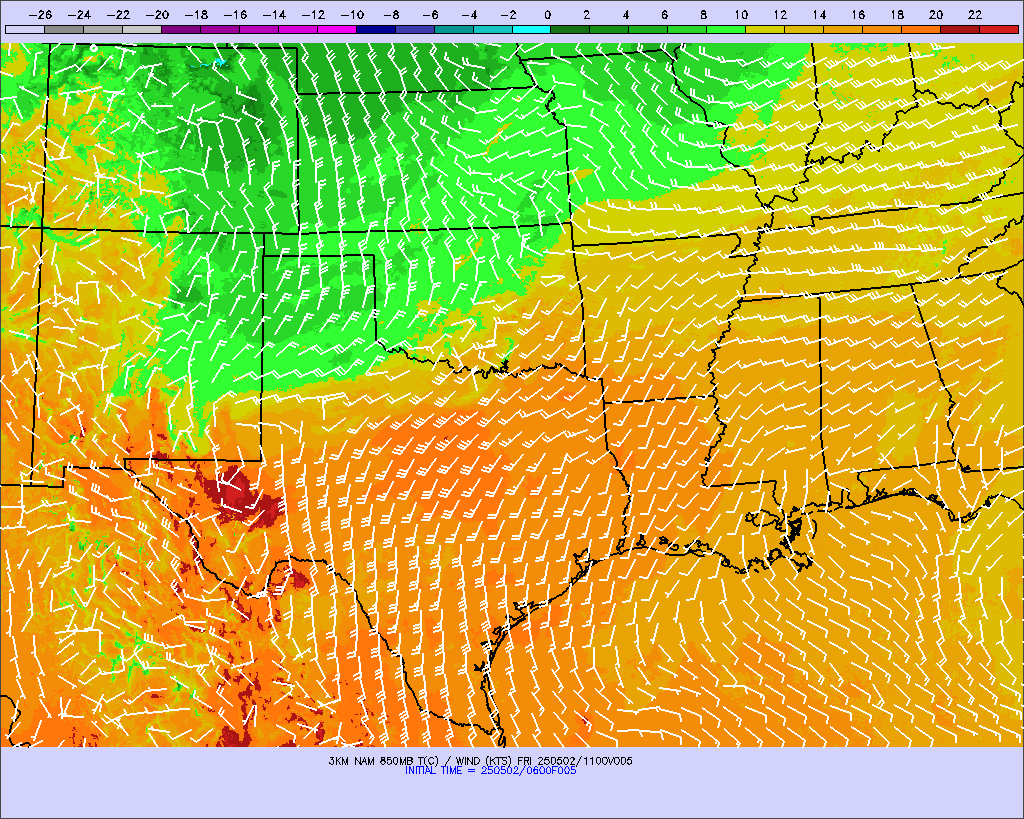Click the dark red swatch between 20 and 22

(x=960, y=29)
